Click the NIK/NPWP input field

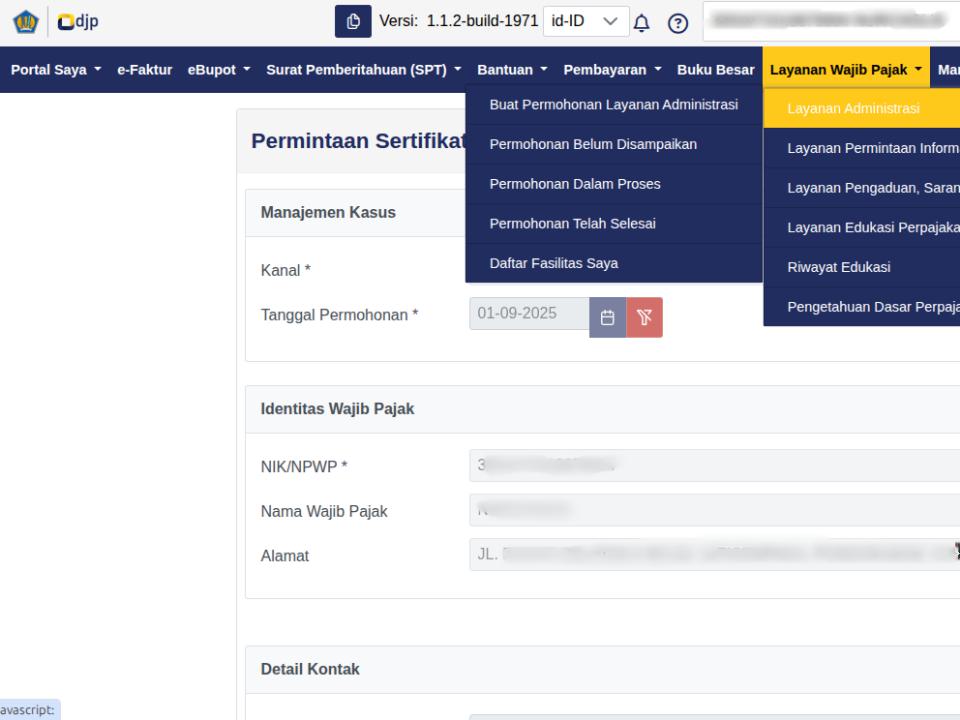(714, 465)
